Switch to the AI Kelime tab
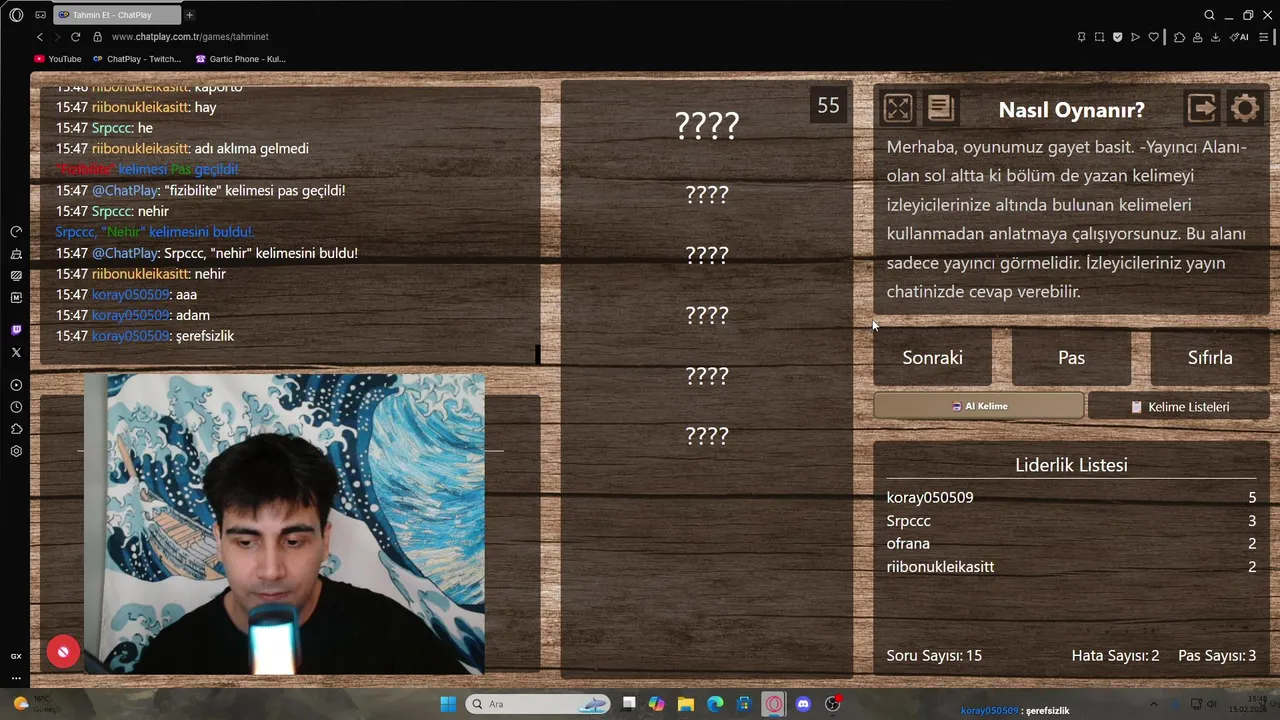Screen dimensions: 1280x720 pyautogui.click(x=978, y=406)
